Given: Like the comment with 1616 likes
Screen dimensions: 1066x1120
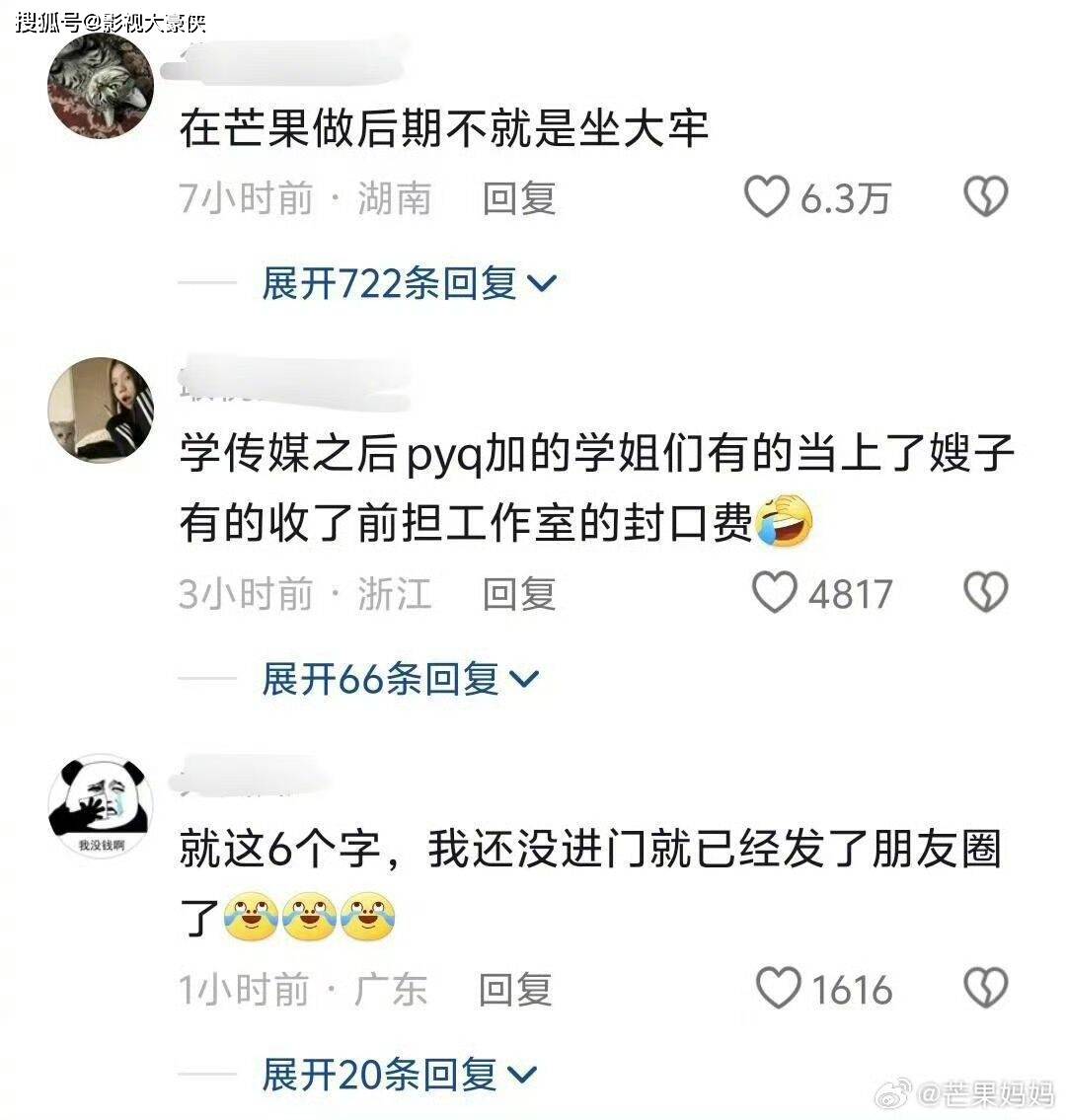Looking at the screenshot, I should coord(779,988).
